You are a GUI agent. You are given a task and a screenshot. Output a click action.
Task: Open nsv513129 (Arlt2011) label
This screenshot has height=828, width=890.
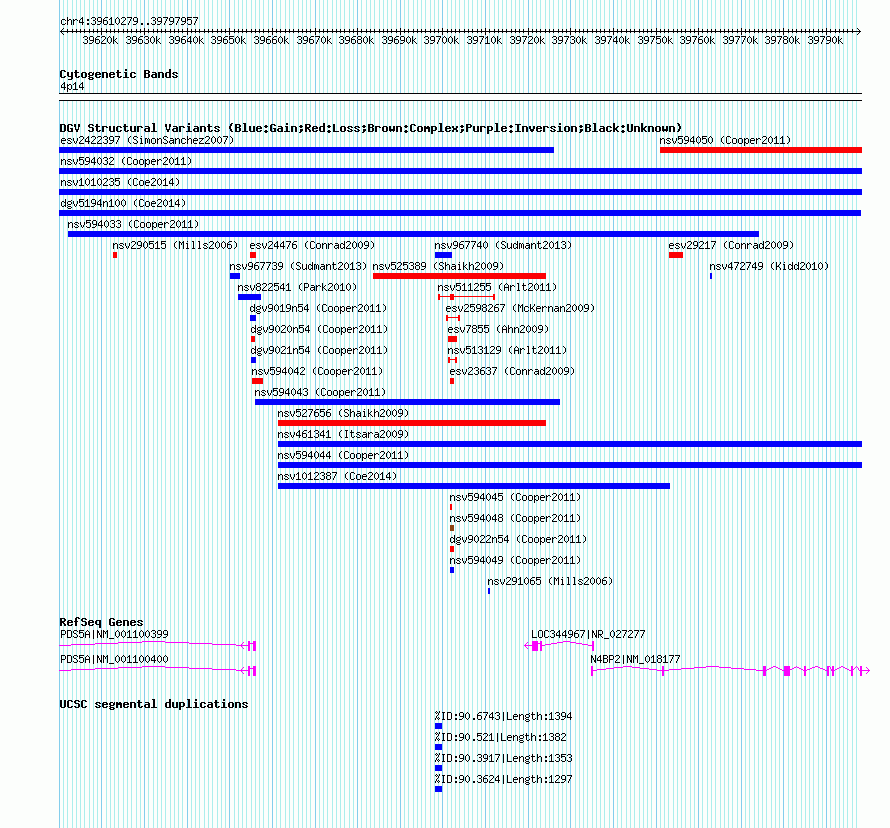coord(507,350)
